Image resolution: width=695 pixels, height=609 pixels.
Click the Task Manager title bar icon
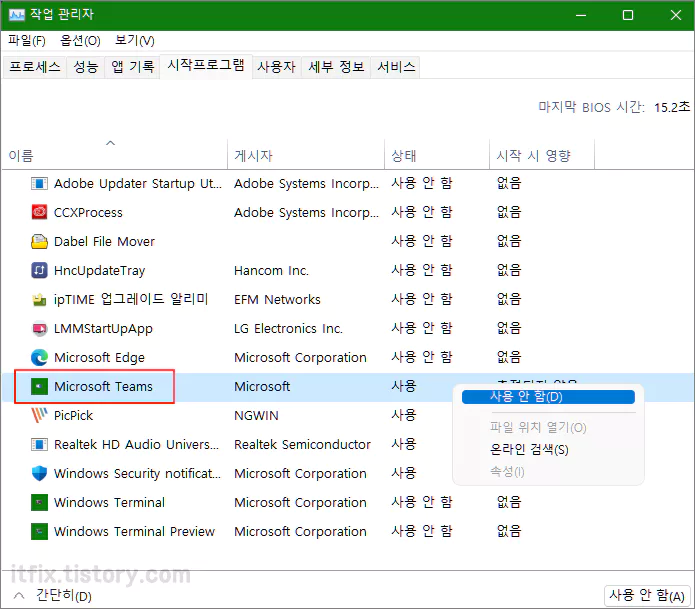coord(17,15)
